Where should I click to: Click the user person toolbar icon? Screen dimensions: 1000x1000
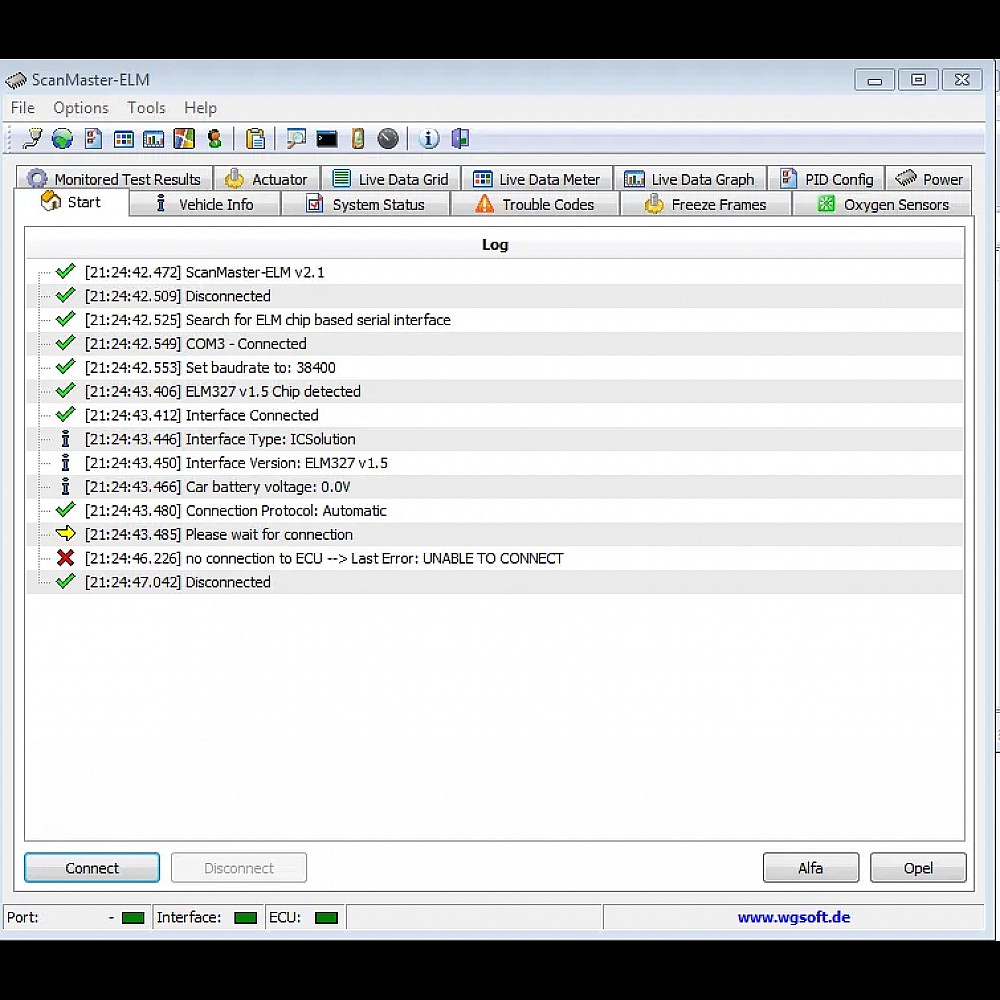pyautogui.click(x=214, y=138)
